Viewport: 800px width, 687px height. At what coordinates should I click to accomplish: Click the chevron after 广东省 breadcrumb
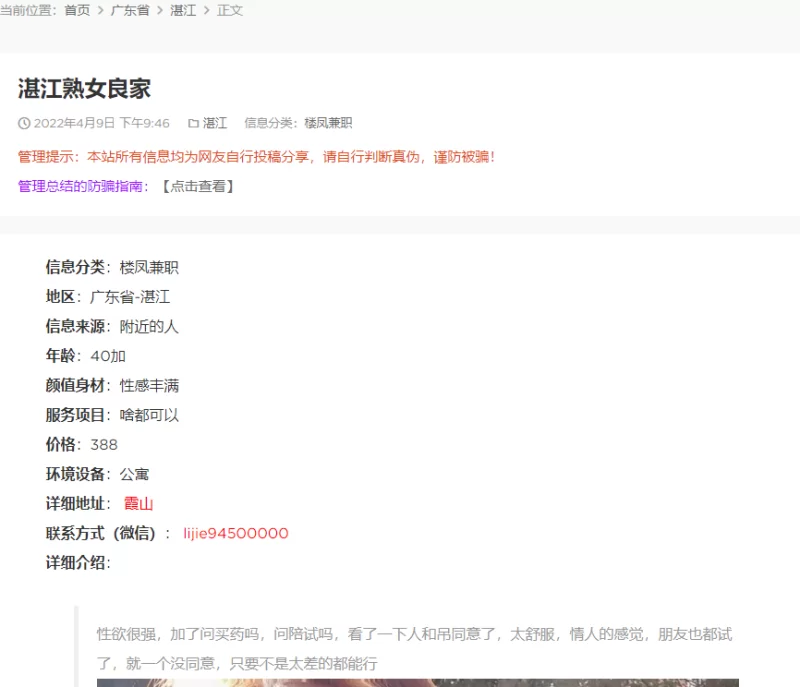(x=159, y=10)
